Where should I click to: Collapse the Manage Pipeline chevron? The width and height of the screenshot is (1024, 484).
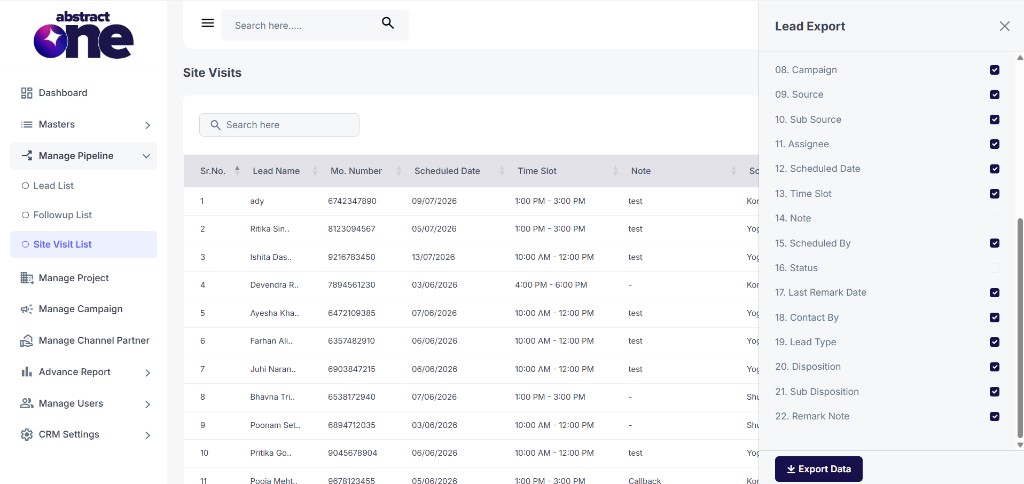[x=146, y=156]
